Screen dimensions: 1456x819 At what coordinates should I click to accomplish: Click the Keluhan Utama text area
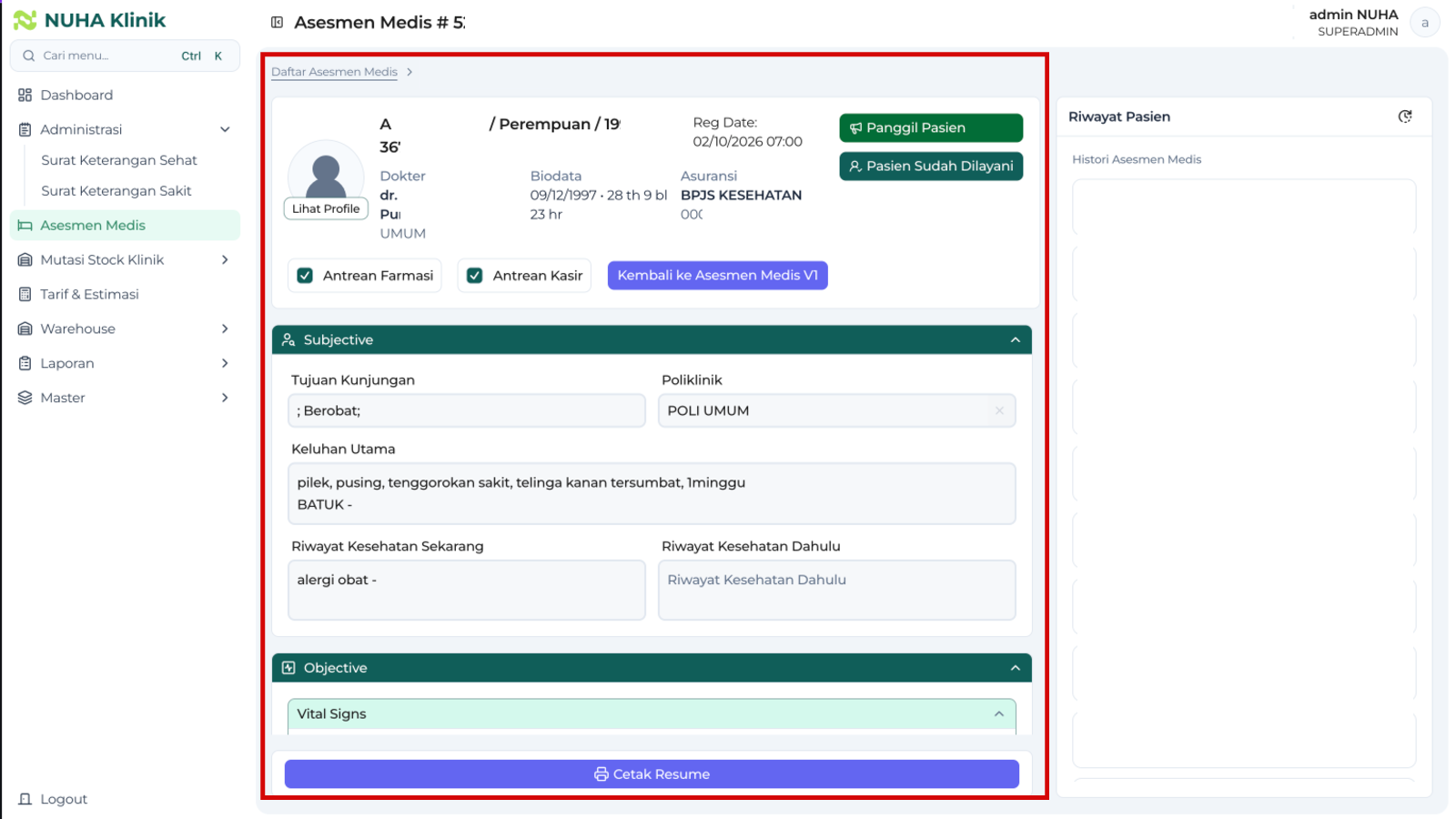652,493
